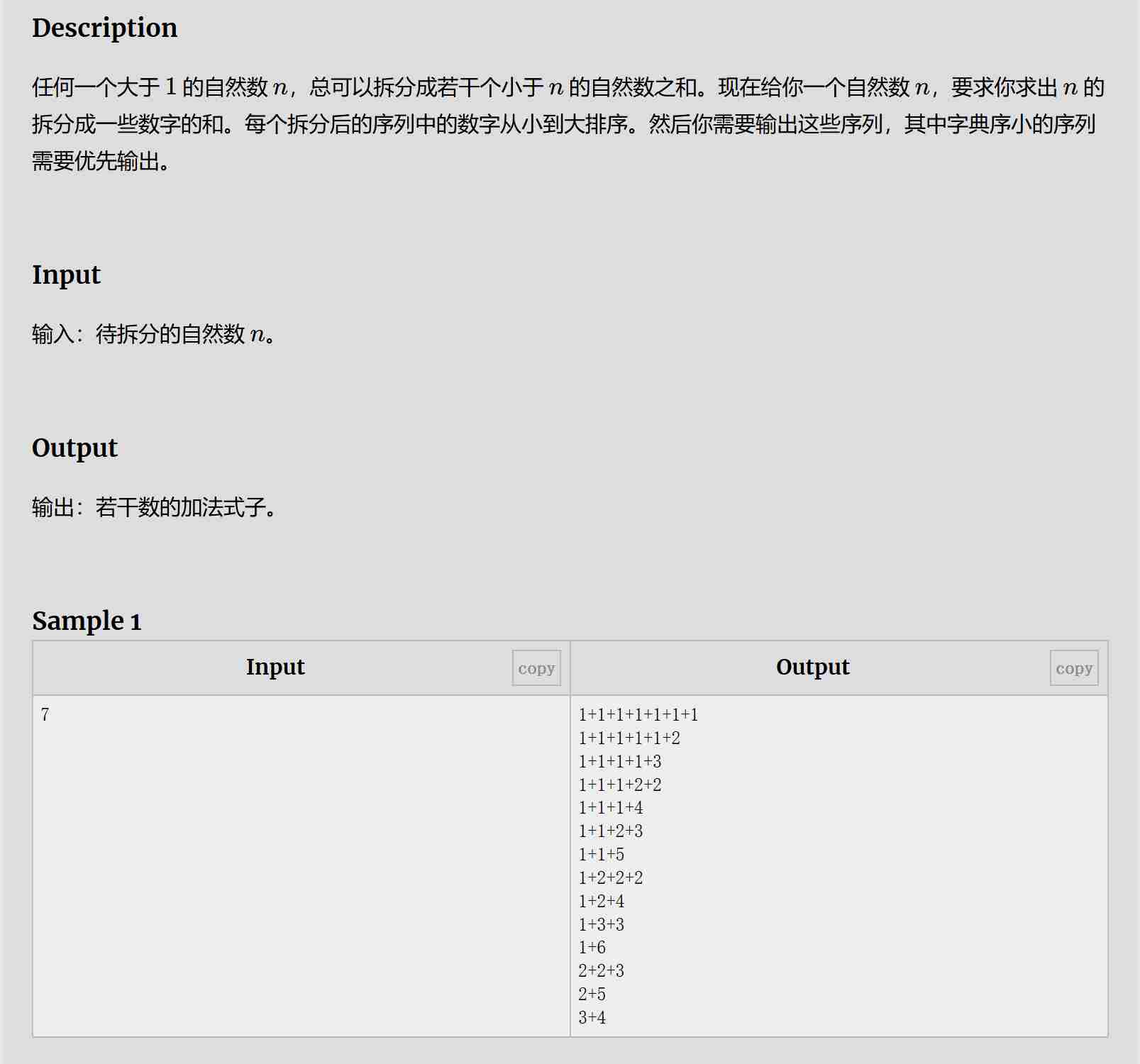Click output line 2+2+3
The width and height of the screenshot is (1140, 1064).
click(x=602, y=971)
